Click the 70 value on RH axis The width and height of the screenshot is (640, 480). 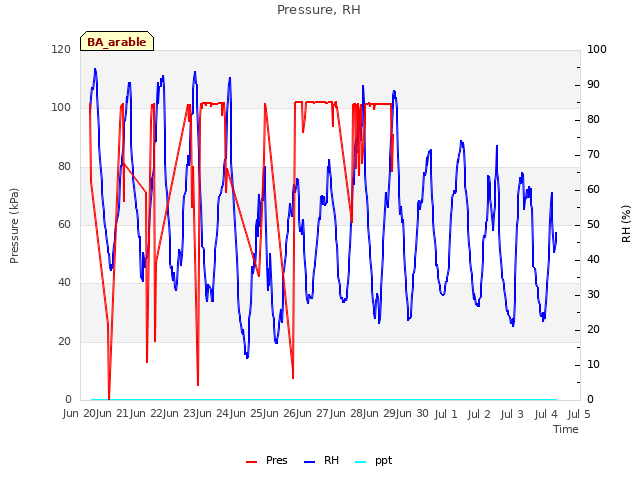click(593, 155)
